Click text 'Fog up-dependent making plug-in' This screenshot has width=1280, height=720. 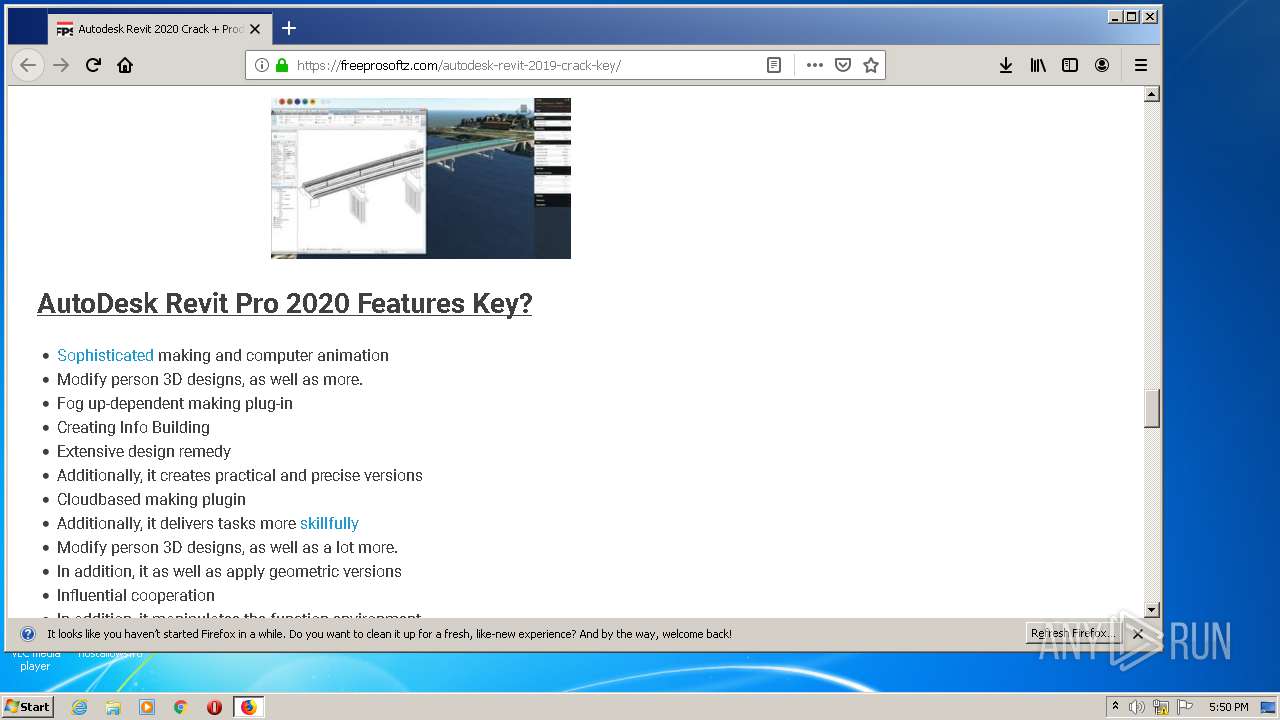[175, 403]
